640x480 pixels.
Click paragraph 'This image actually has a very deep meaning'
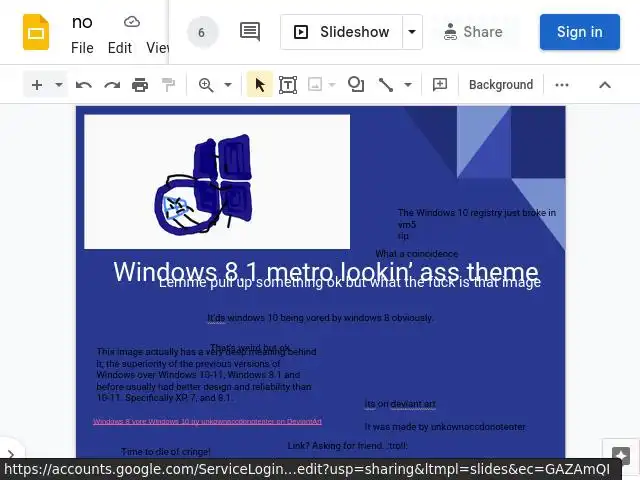pos(206,375)
